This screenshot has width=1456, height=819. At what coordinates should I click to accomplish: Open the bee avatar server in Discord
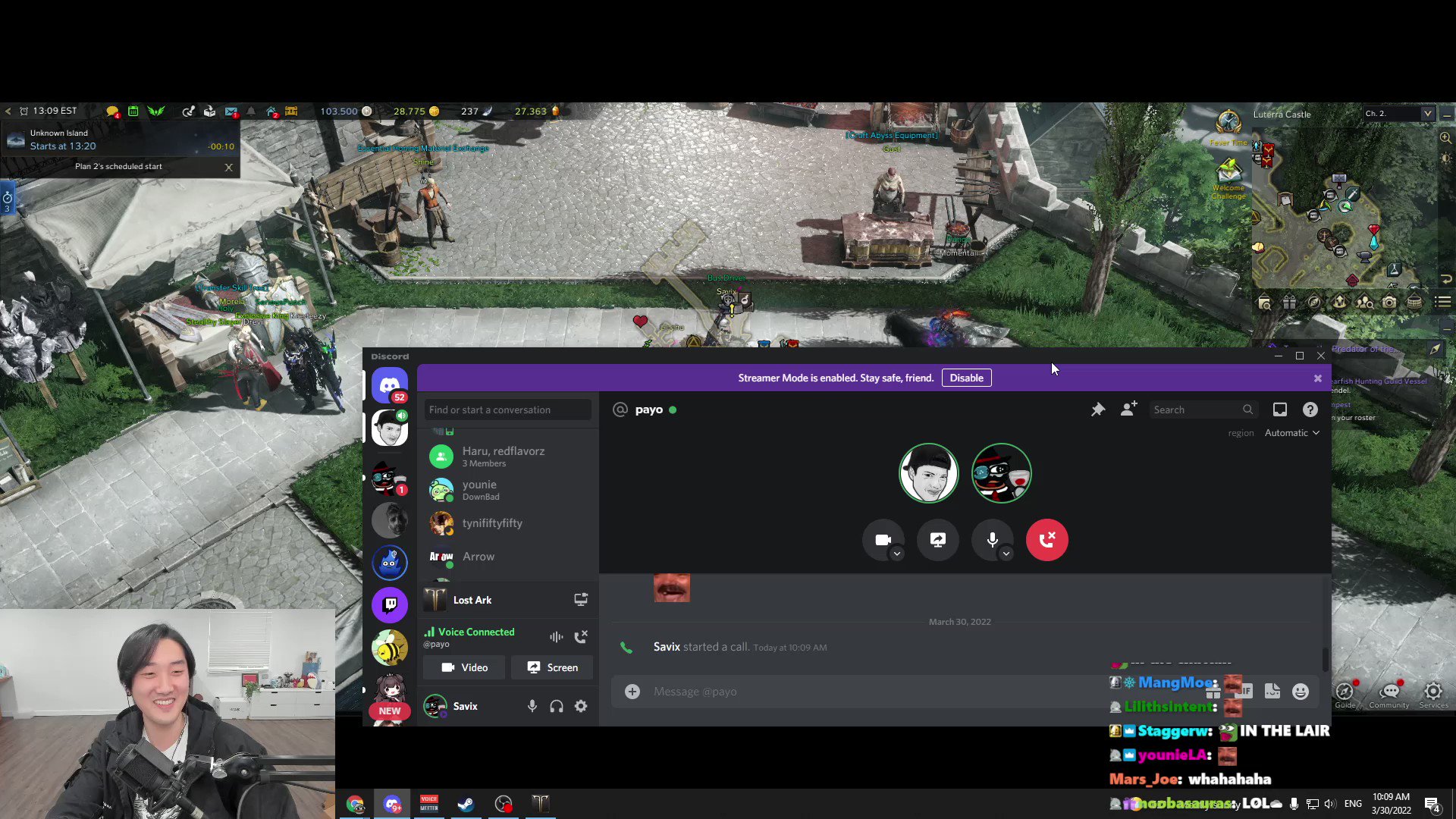tap(390, 647)
